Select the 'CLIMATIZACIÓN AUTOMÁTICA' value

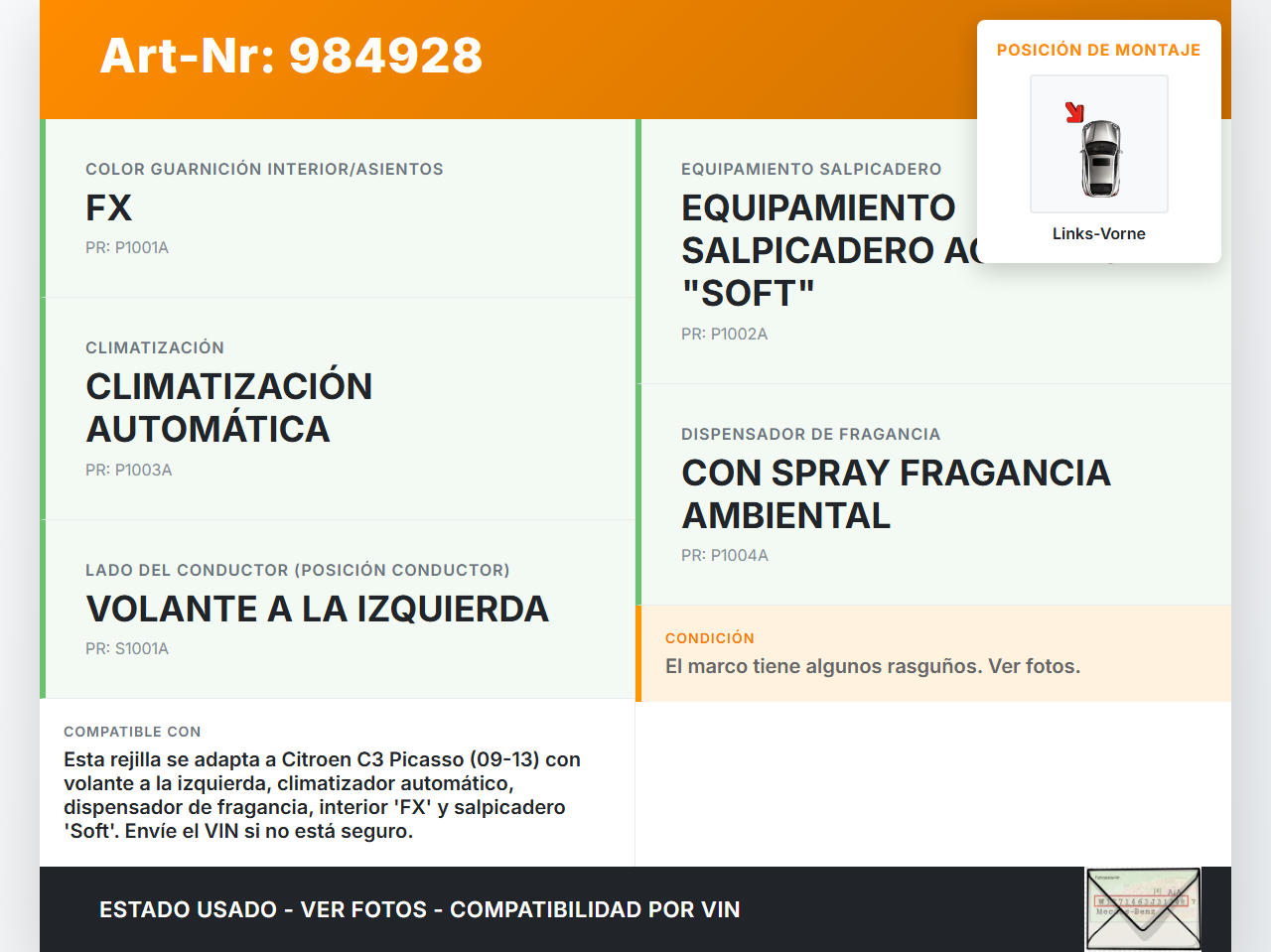pyautogui.click(x=229, y=407)
